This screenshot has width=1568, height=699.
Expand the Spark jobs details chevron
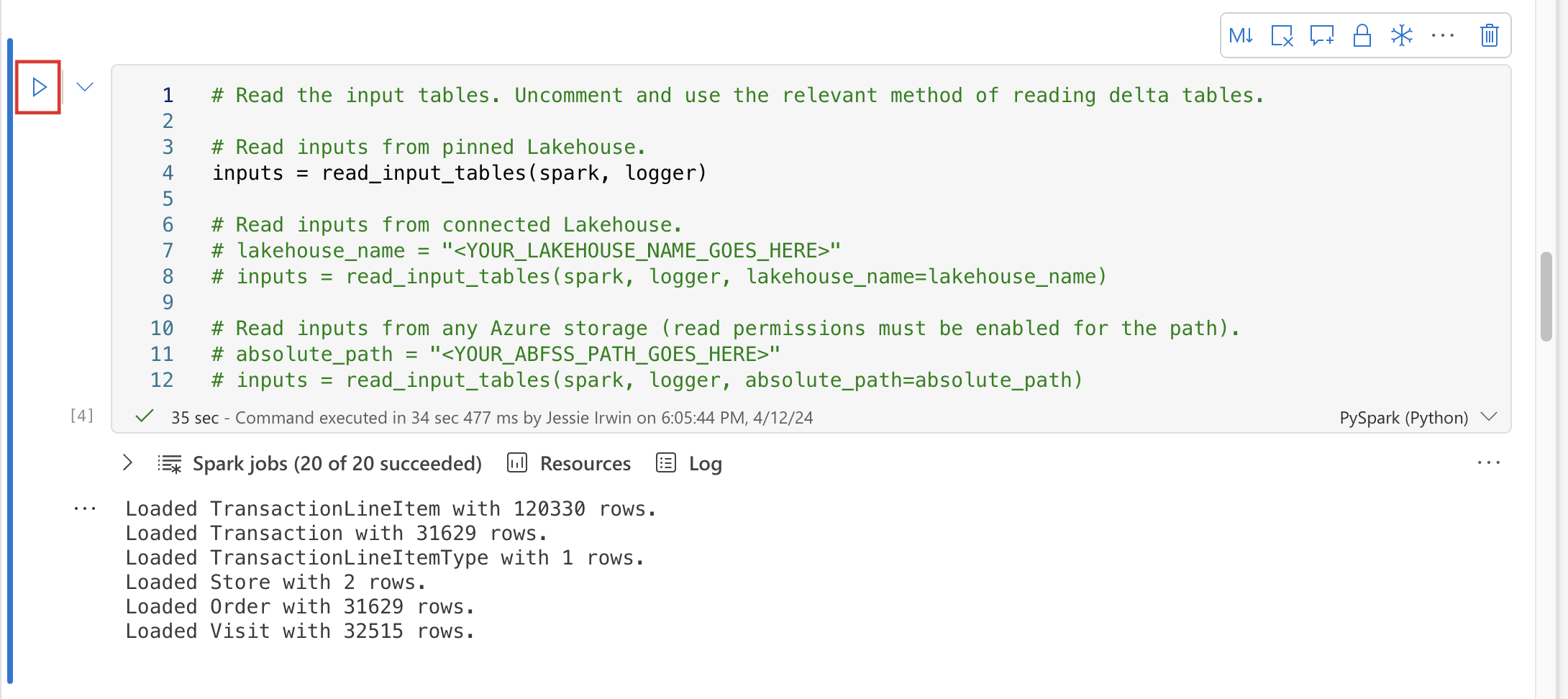tap(127, 462)
